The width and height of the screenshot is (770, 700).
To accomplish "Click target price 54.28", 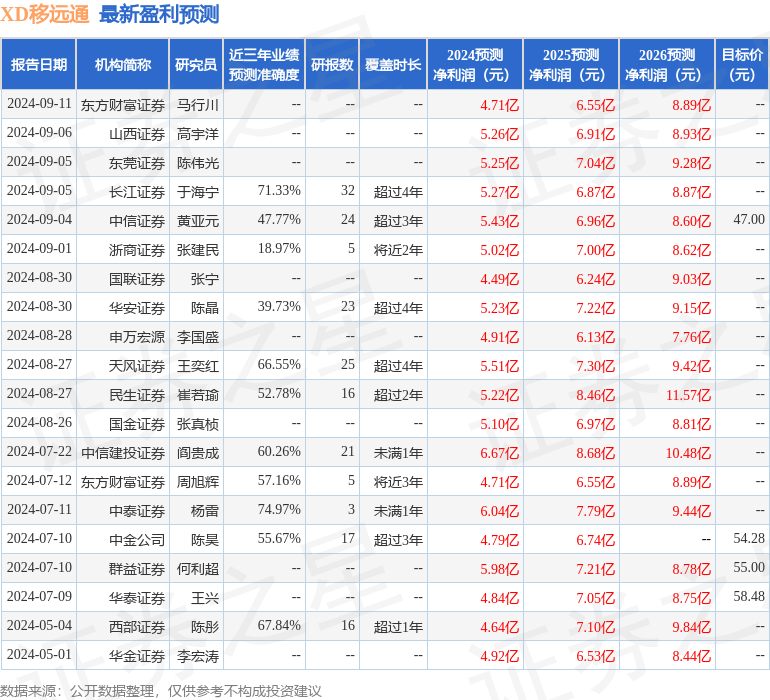I will [749, 538].
